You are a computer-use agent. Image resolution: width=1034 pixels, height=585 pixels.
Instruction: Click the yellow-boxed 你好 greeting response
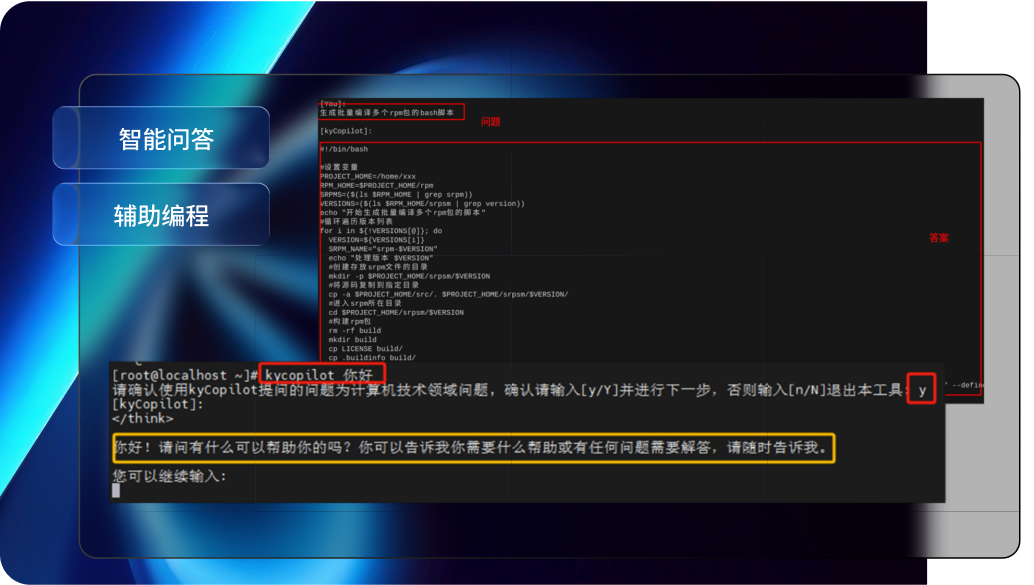[472, 448]
